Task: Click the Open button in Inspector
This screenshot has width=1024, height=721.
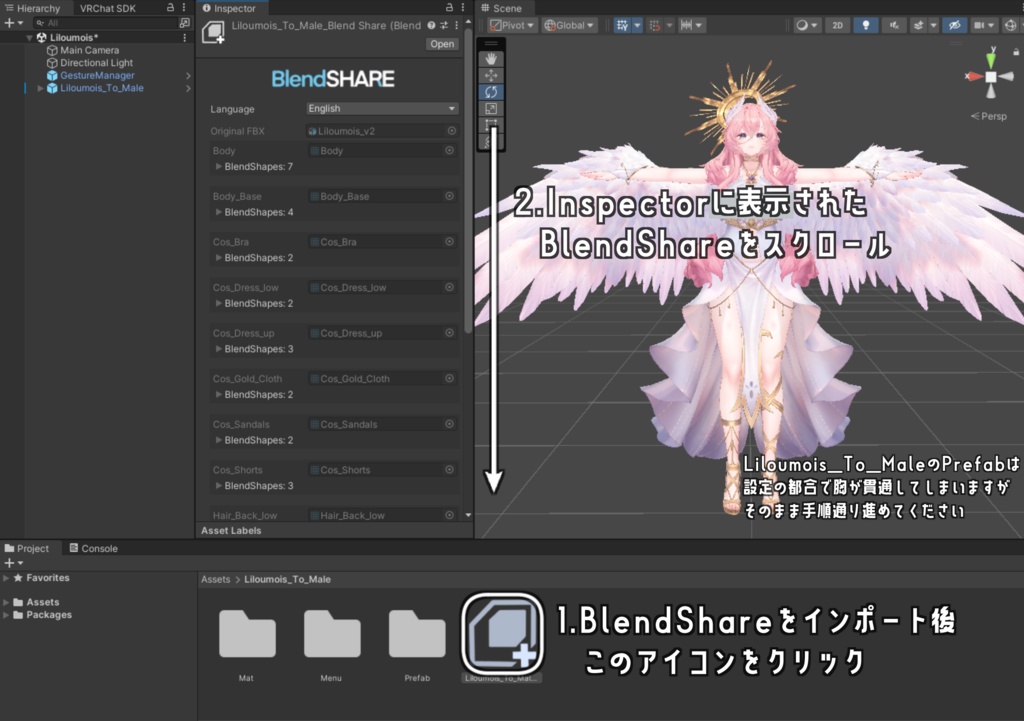Action: [x=442, y=44]
